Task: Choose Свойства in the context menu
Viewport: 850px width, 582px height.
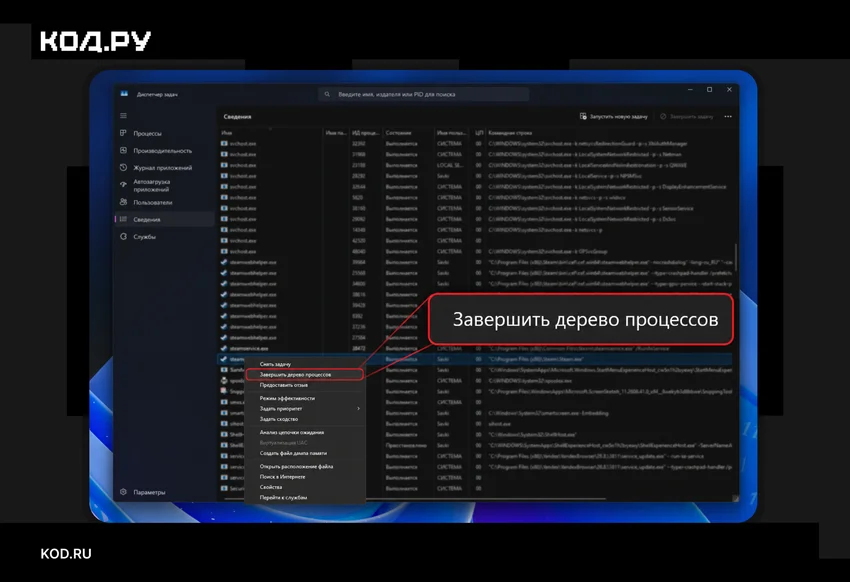Action: [271, 487]
